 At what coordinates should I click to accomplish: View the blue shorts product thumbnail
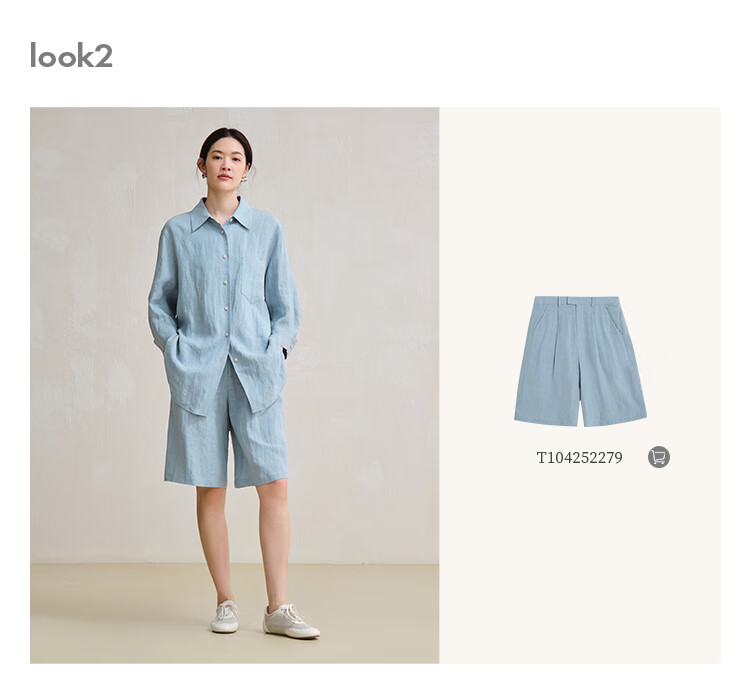tap(580, 361)
